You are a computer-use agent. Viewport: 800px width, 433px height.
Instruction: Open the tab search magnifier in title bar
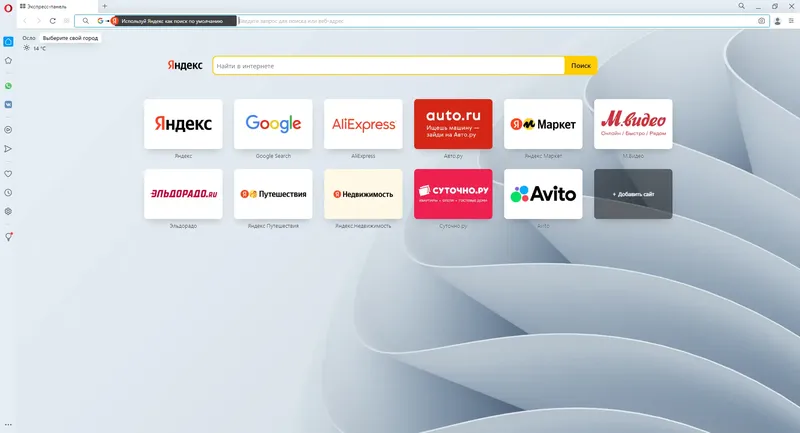pyautogui.click(x=741, y=6)
